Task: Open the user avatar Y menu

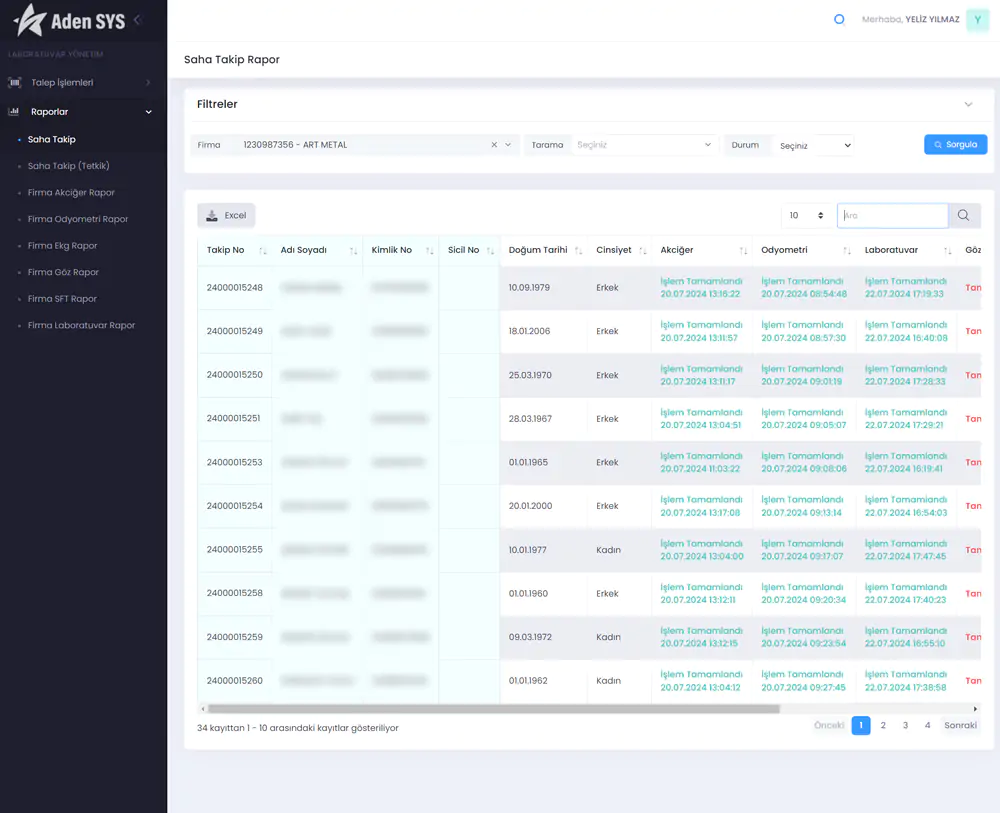Action: pyautogui.click(x=977, y=20)
